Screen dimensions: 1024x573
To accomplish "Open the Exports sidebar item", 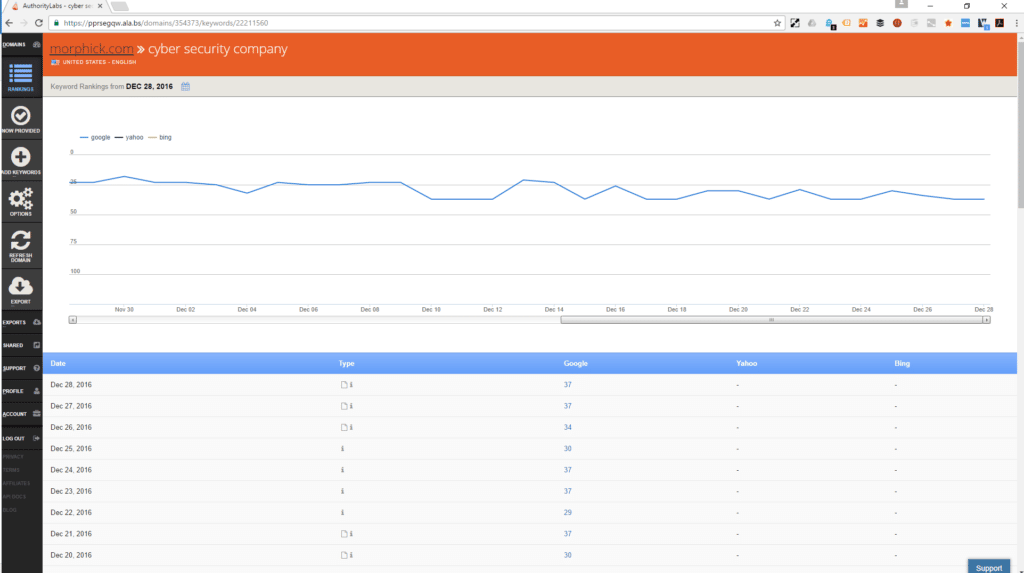I will click(x=21, y=322).
